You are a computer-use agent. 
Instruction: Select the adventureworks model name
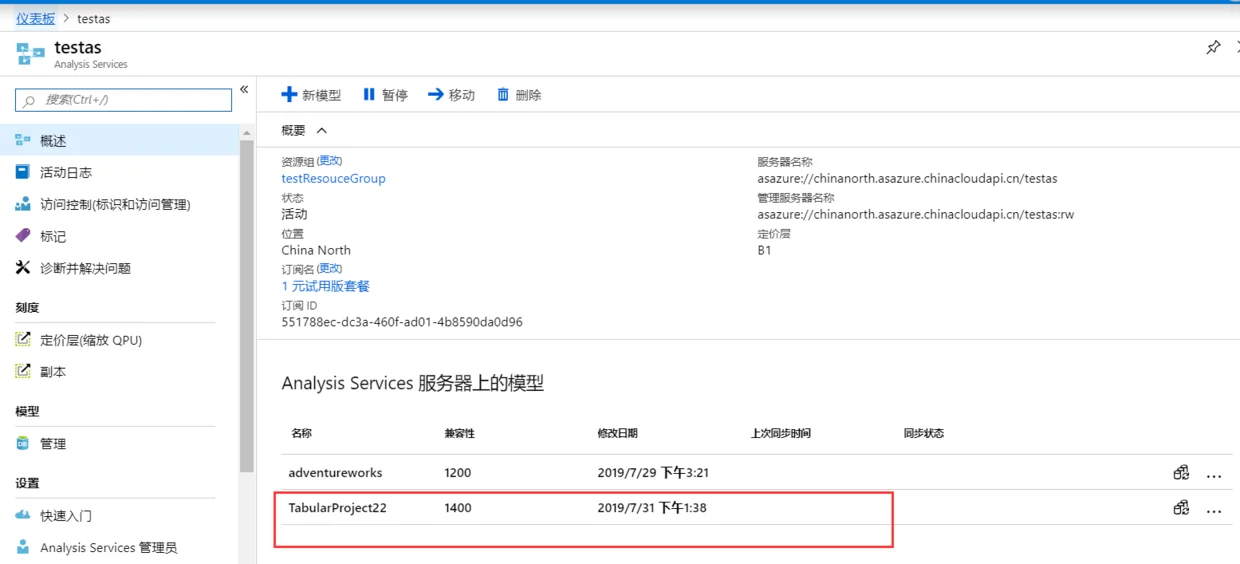(x=335, y=472)
